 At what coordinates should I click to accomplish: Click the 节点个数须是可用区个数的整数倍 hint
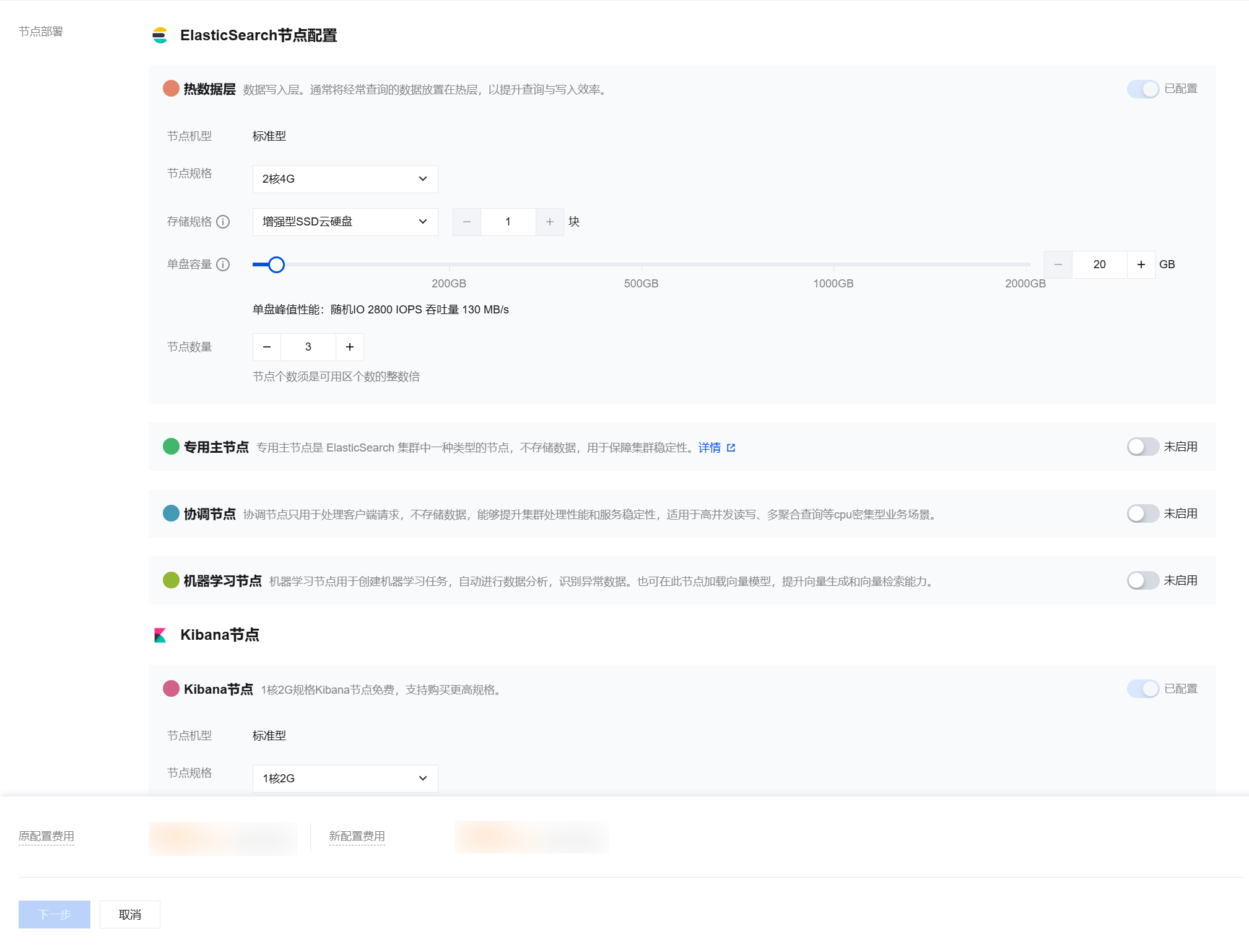tap(336, 377)
